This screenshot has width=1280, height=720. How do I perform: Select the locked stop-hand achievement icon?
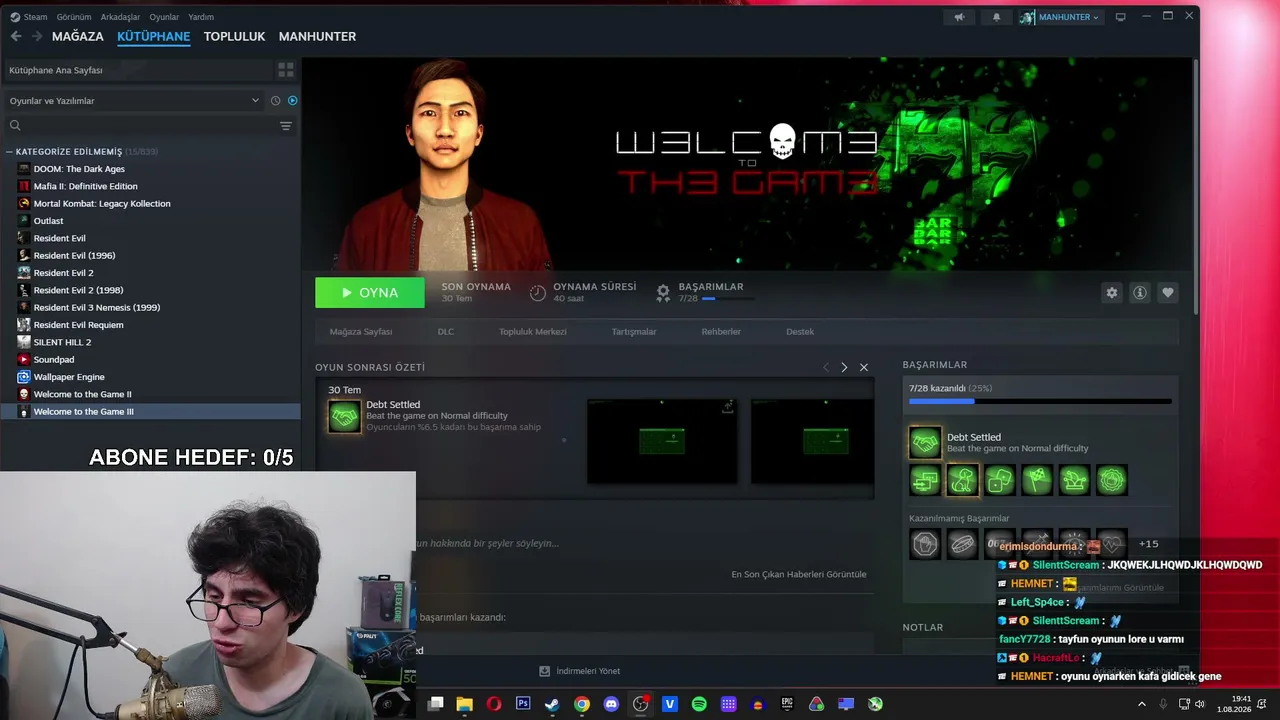925,544
